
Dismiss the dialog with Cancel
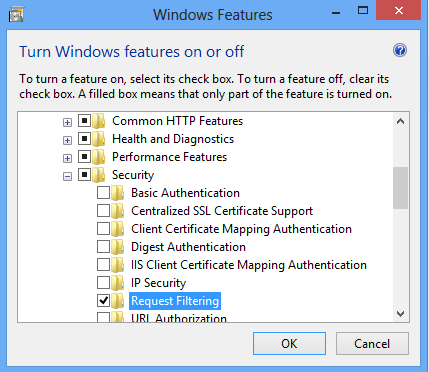click(372, 343)
